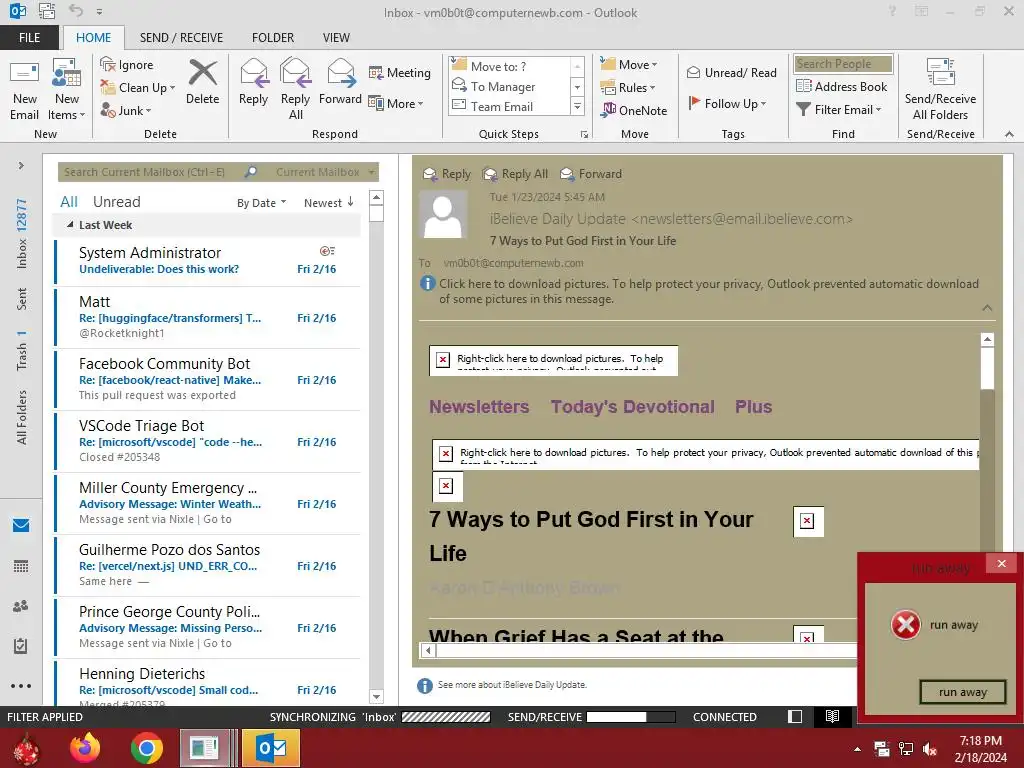The image size is (1024, 768).
Task: Open the email from Matt
Action: (x=208, y=317)
